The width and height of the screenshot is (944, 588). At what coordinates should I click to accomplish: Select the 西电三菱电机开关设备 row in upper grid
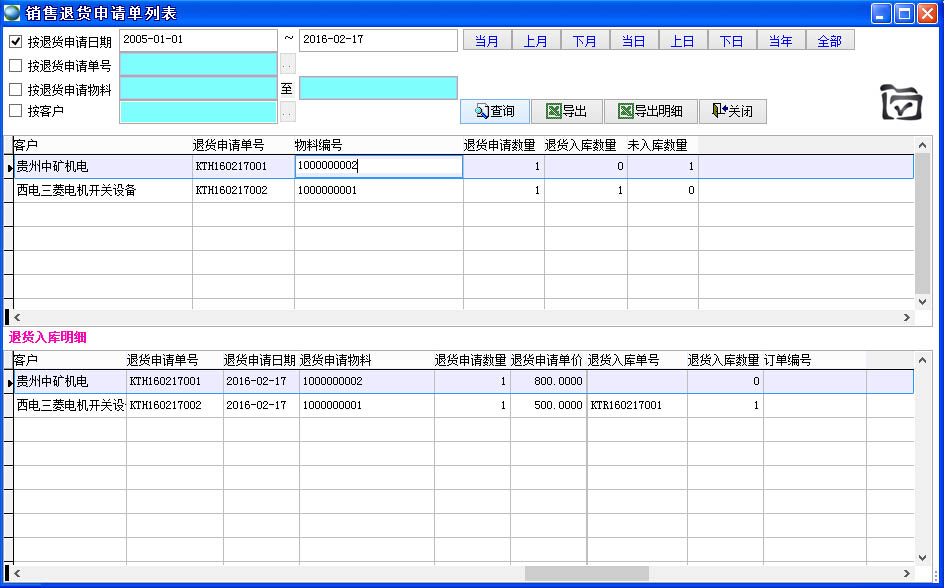pos(102,190)
